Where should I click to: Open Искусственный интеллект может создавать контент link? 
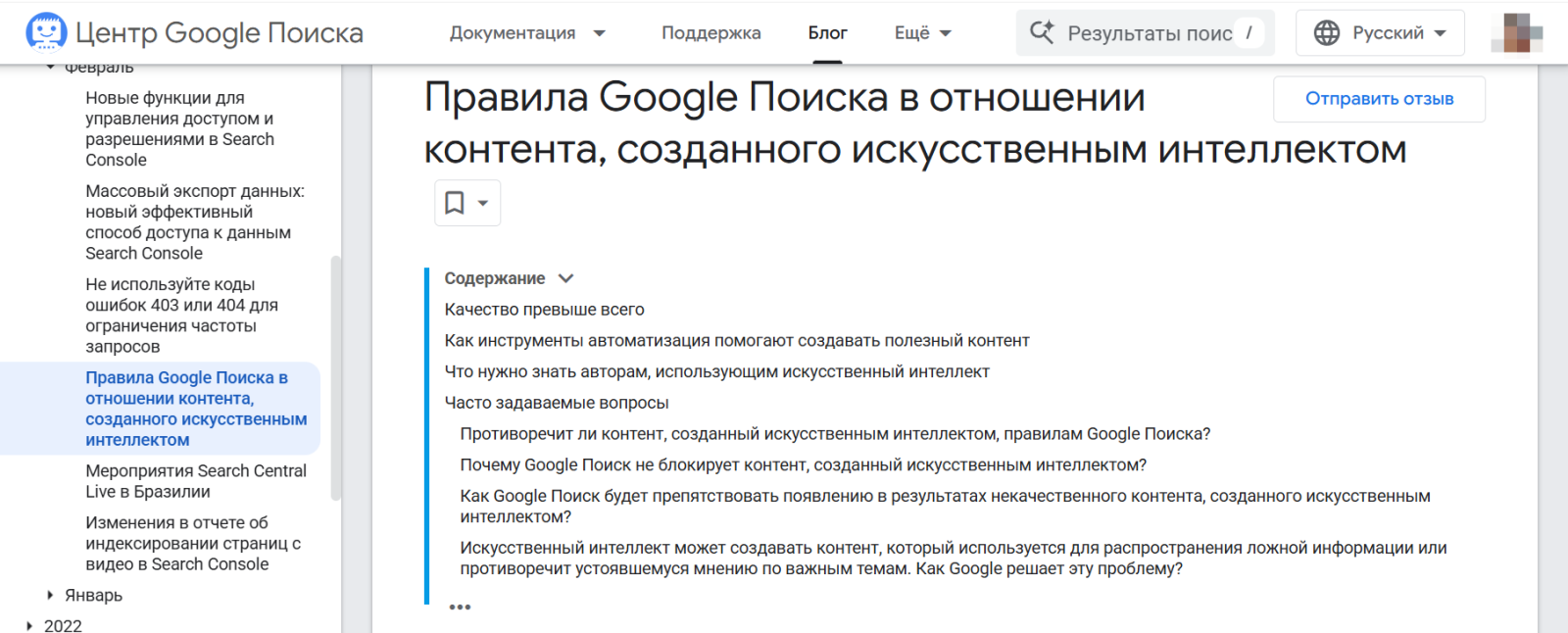953,559
